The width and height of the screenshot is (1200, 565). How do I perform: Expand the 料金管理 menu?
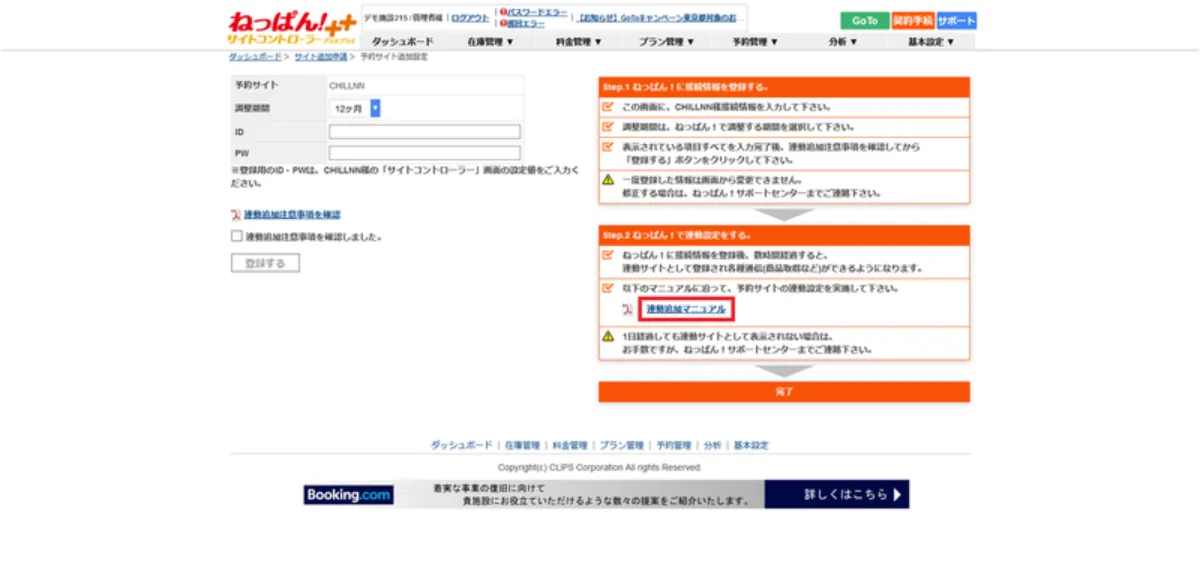(x=579, y=42)
